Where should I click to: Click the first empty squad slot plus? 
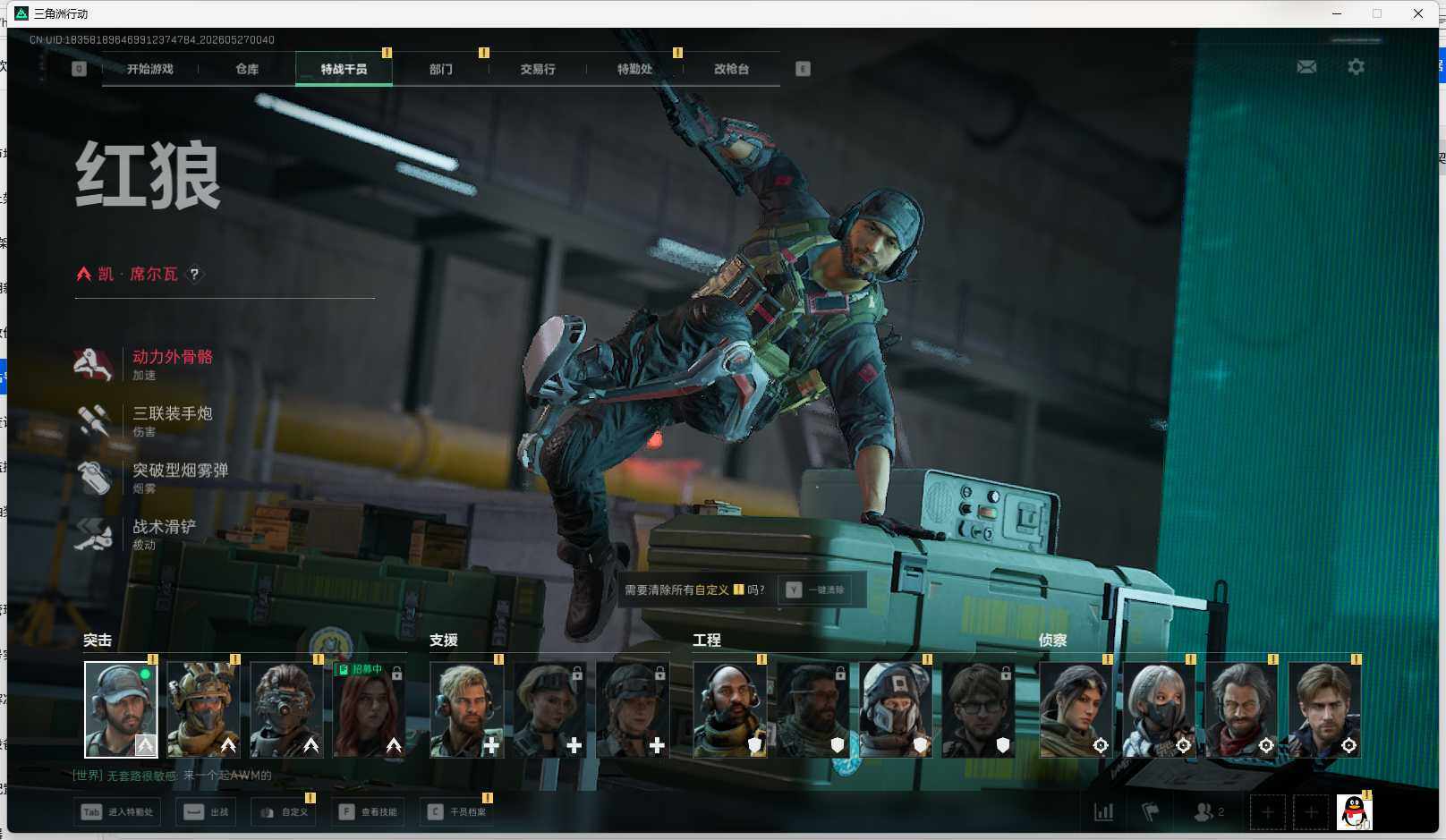tap(1267, 812)
